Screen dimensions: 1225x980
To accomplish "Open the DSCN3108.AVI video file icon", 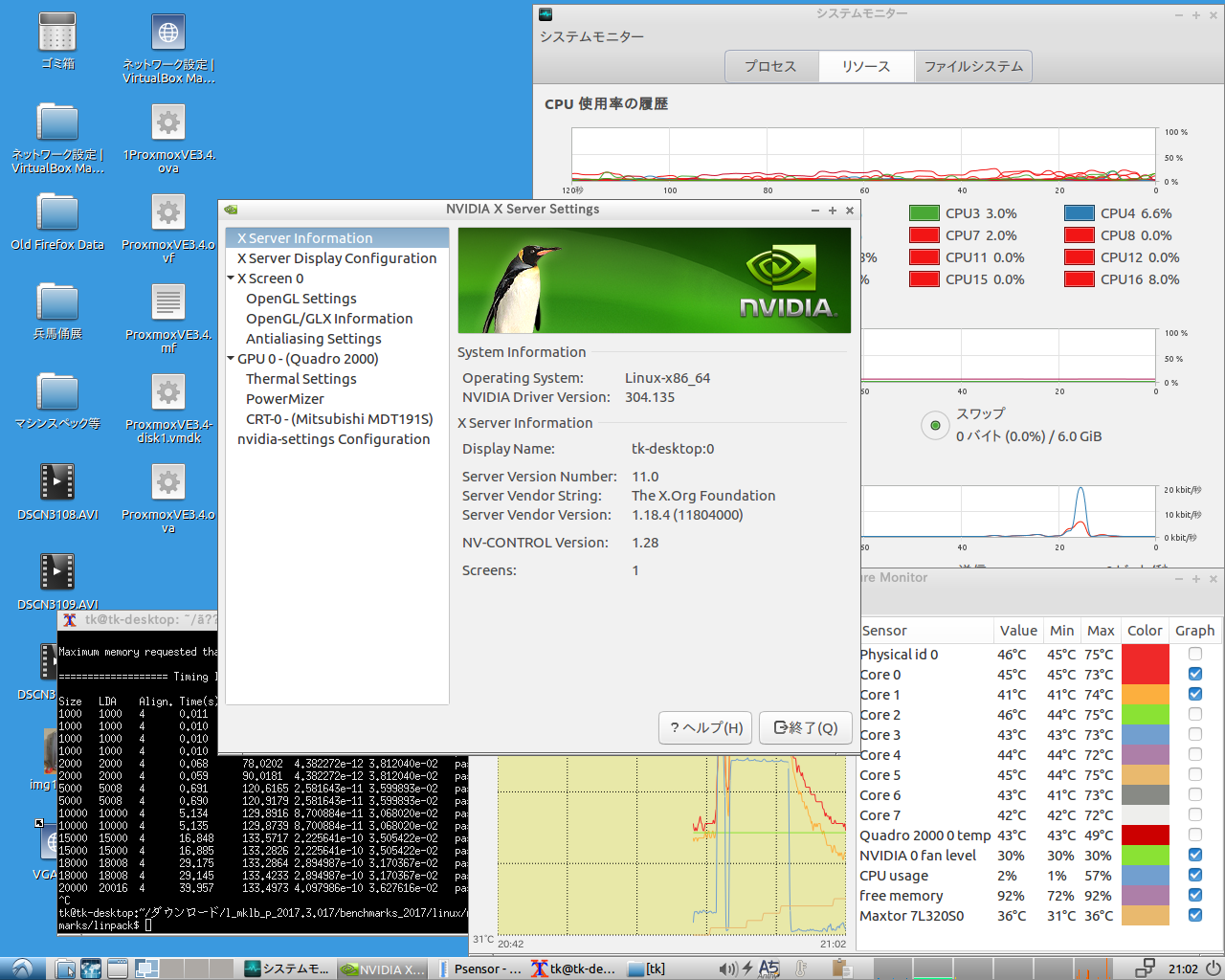I will click(x=57, y=482).
